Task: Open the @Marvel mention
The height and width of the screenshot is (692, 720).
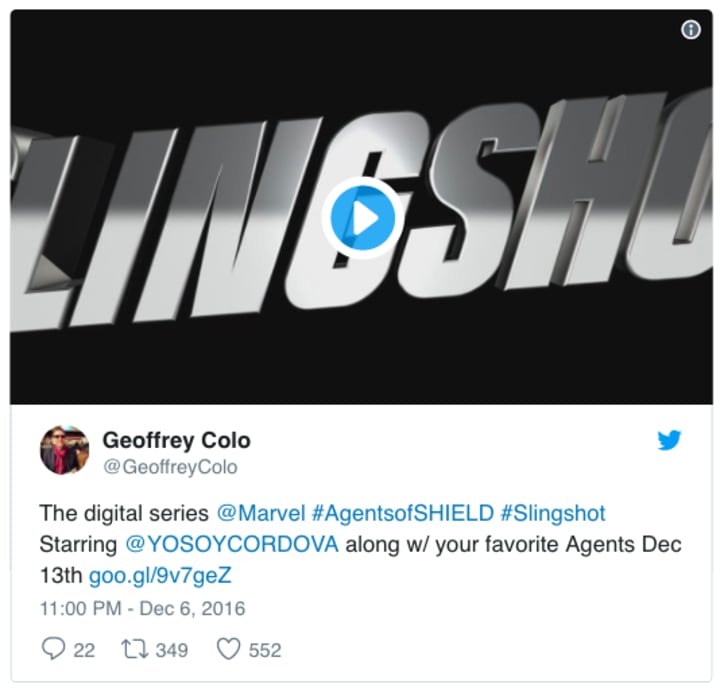Action: [x=261, y=513]
